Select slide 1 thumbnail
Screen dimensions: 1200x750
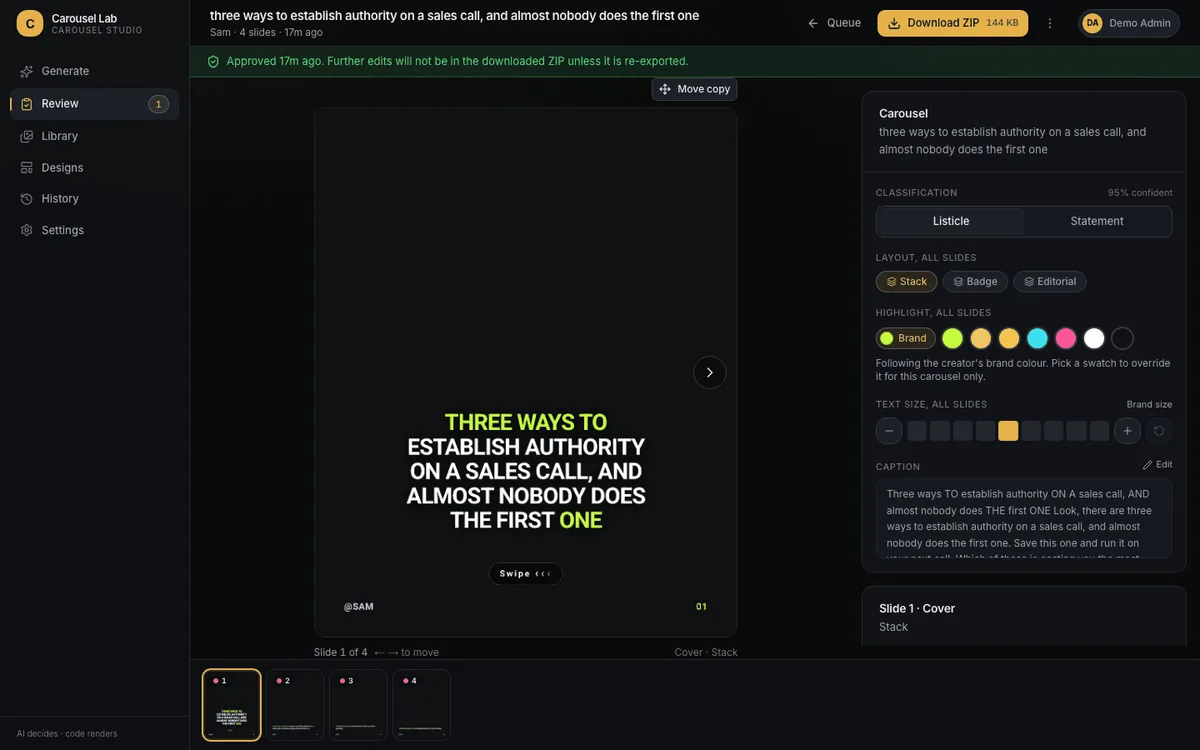[x=231, y=705]
